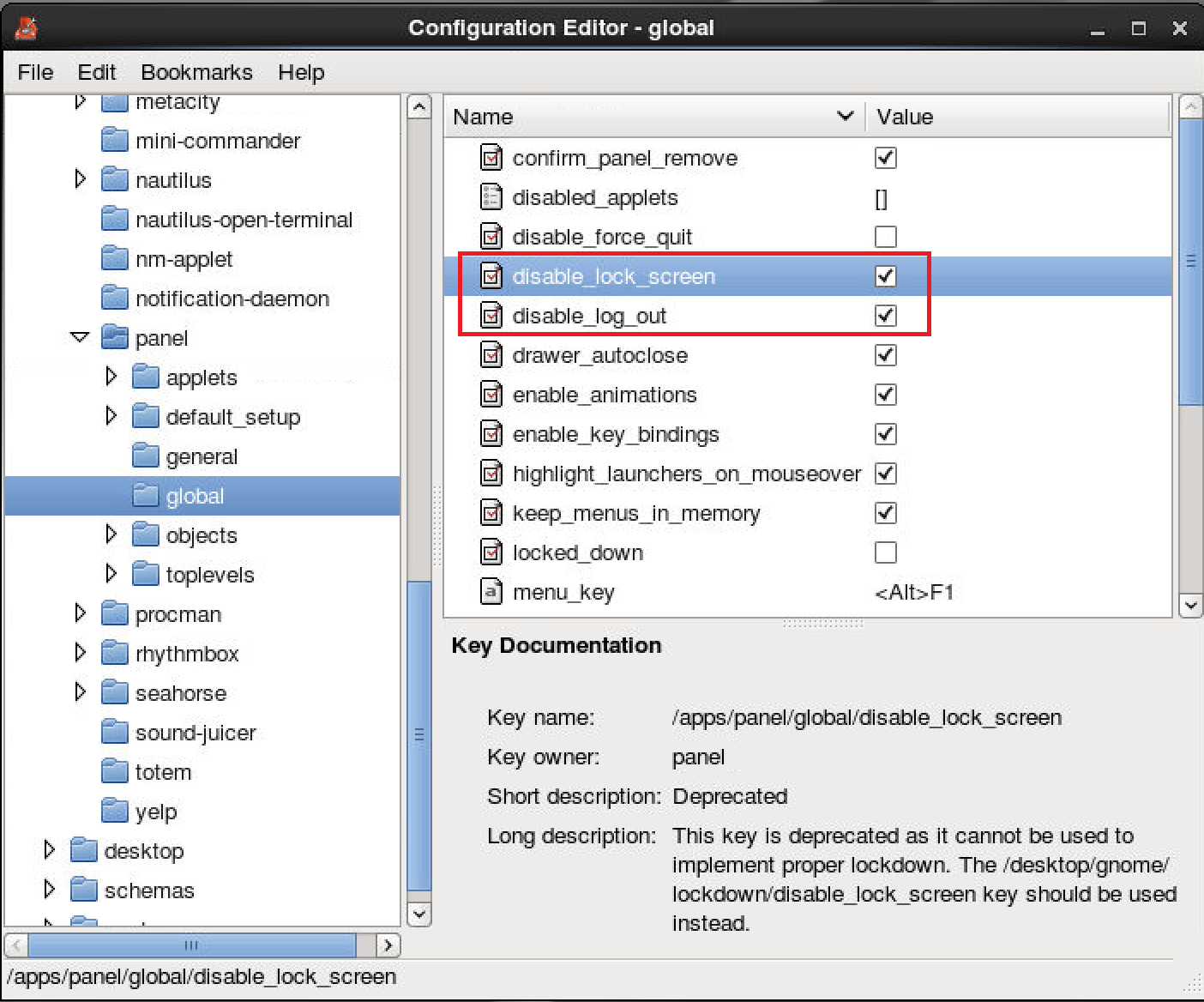Click the open panel folder icon

pos(115,337)
